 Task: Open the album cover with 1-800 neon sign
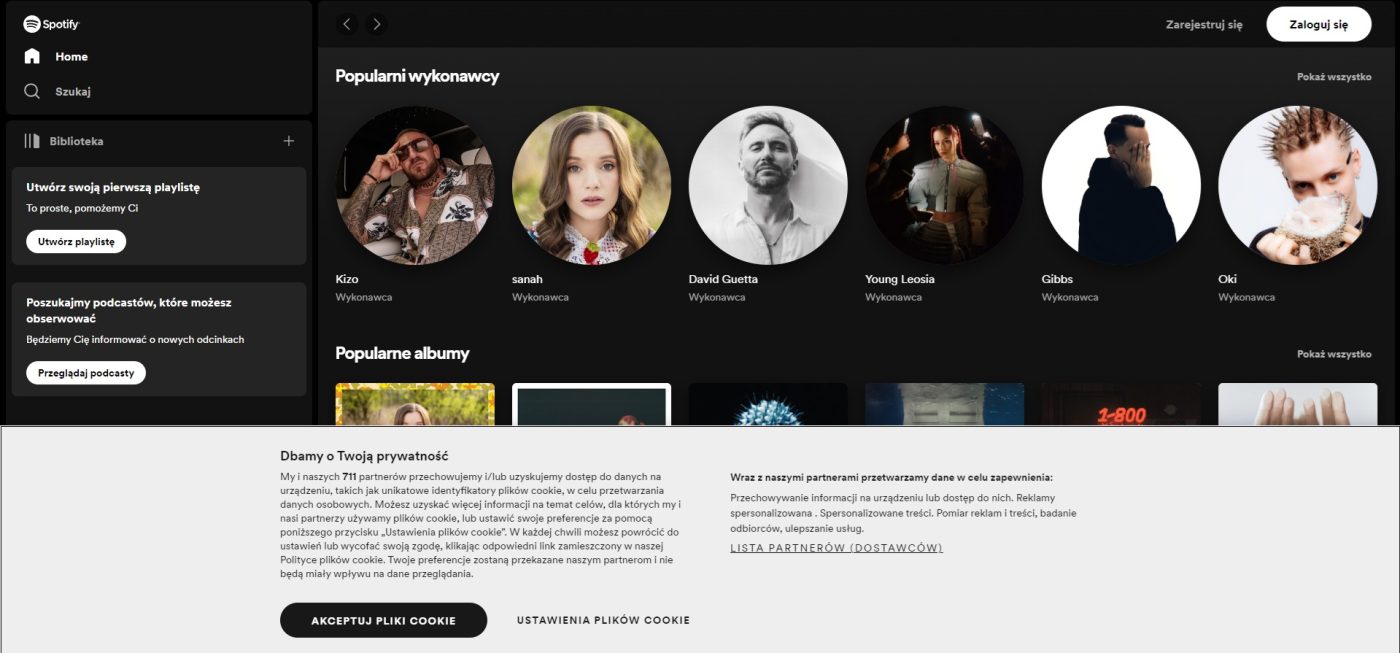1121,404
